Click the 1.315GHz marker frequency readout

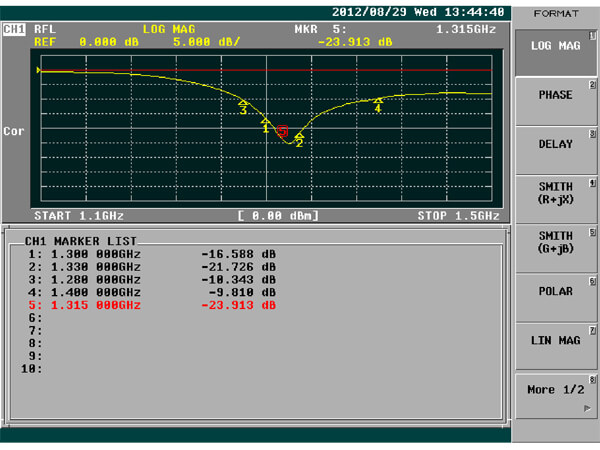[x=466, y=29]
